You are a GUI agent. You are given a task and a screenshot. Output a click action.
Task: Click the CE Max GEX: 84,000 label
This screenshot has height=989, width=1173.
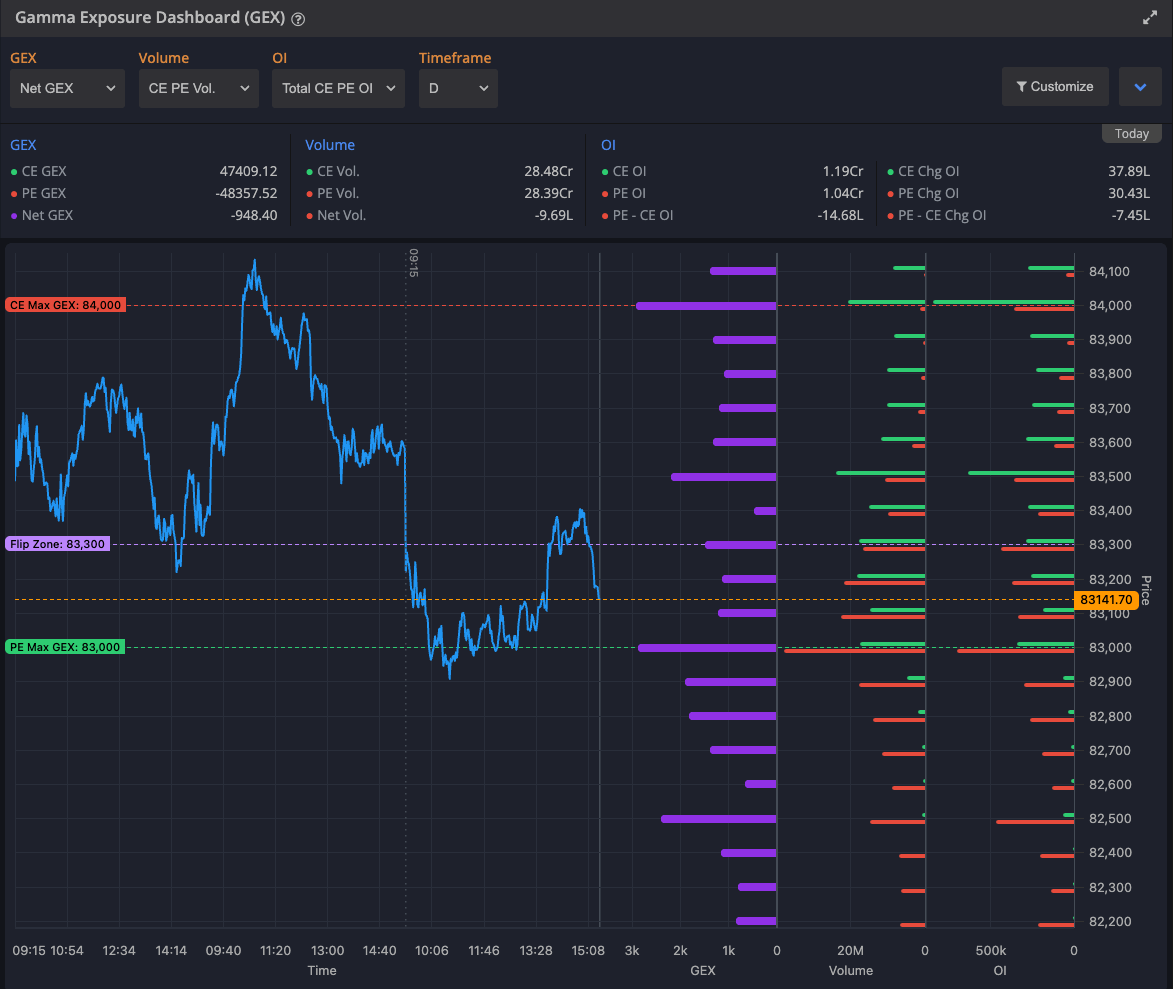click(65, 305)
